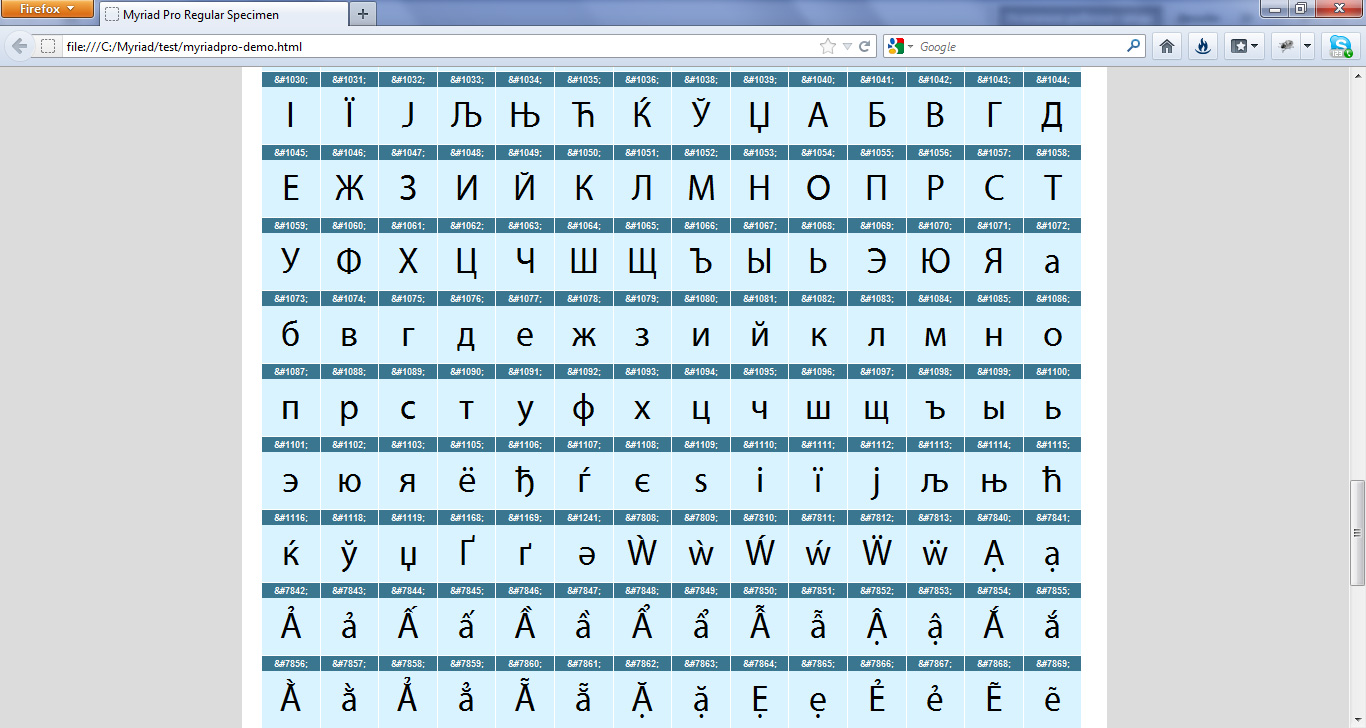Click the Cyrillic Ж glyph cell
Viewport: 1366px width, 728px height.
tap(349, 188)
